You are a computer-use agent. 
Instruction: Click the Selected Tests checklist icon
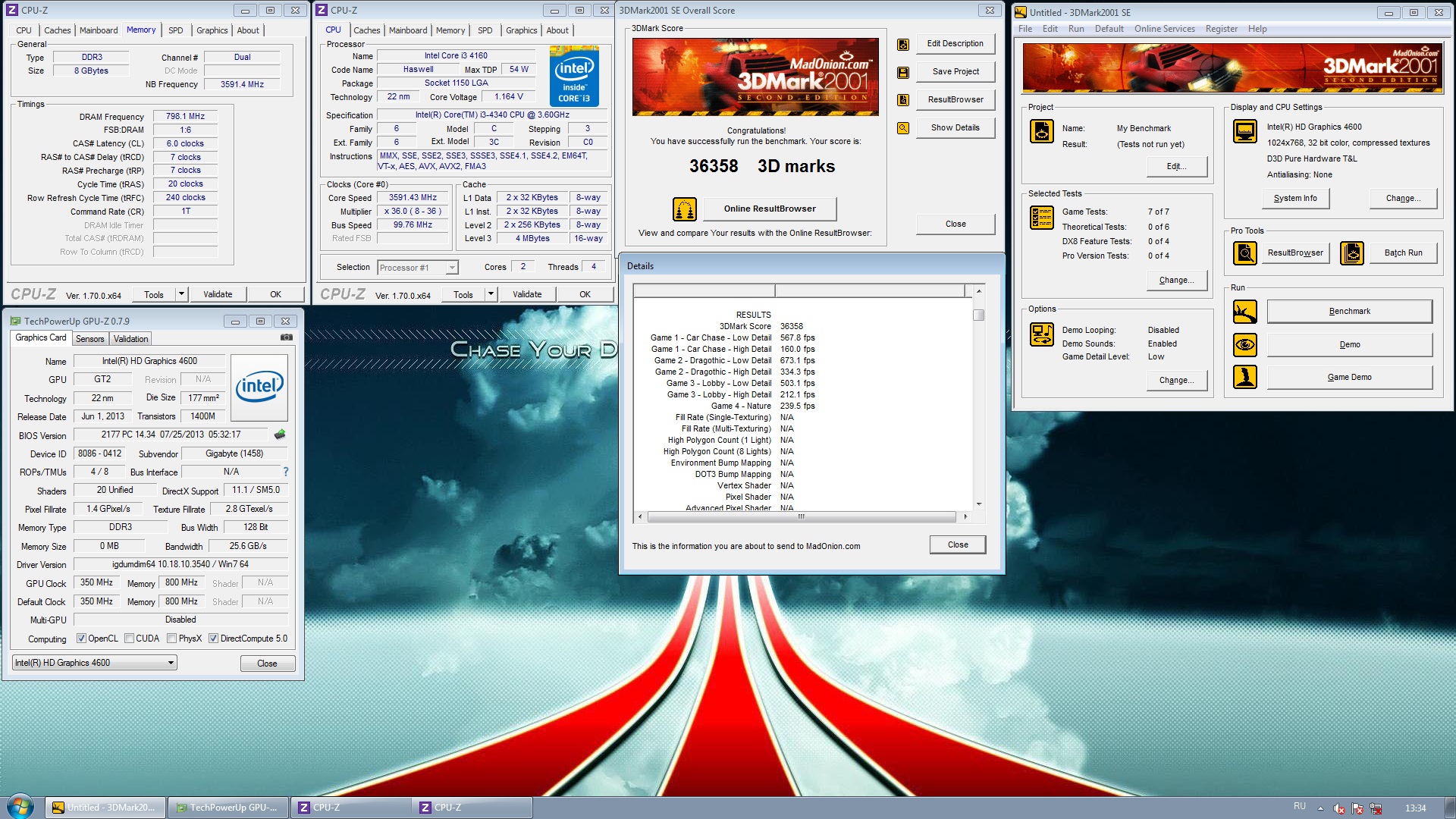pos(1042,218)
